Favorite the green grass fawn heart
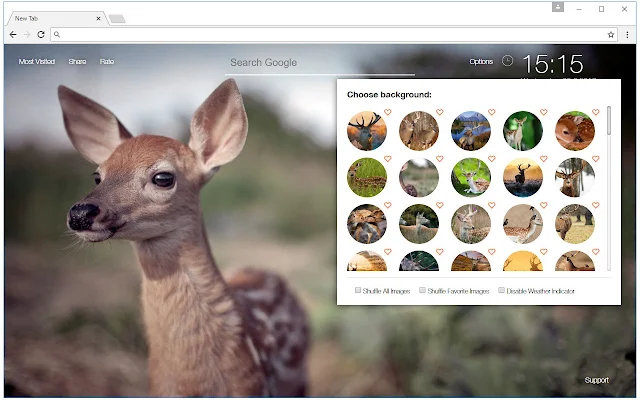This screenshot has width=640, height=400. [x=388, y=158]
